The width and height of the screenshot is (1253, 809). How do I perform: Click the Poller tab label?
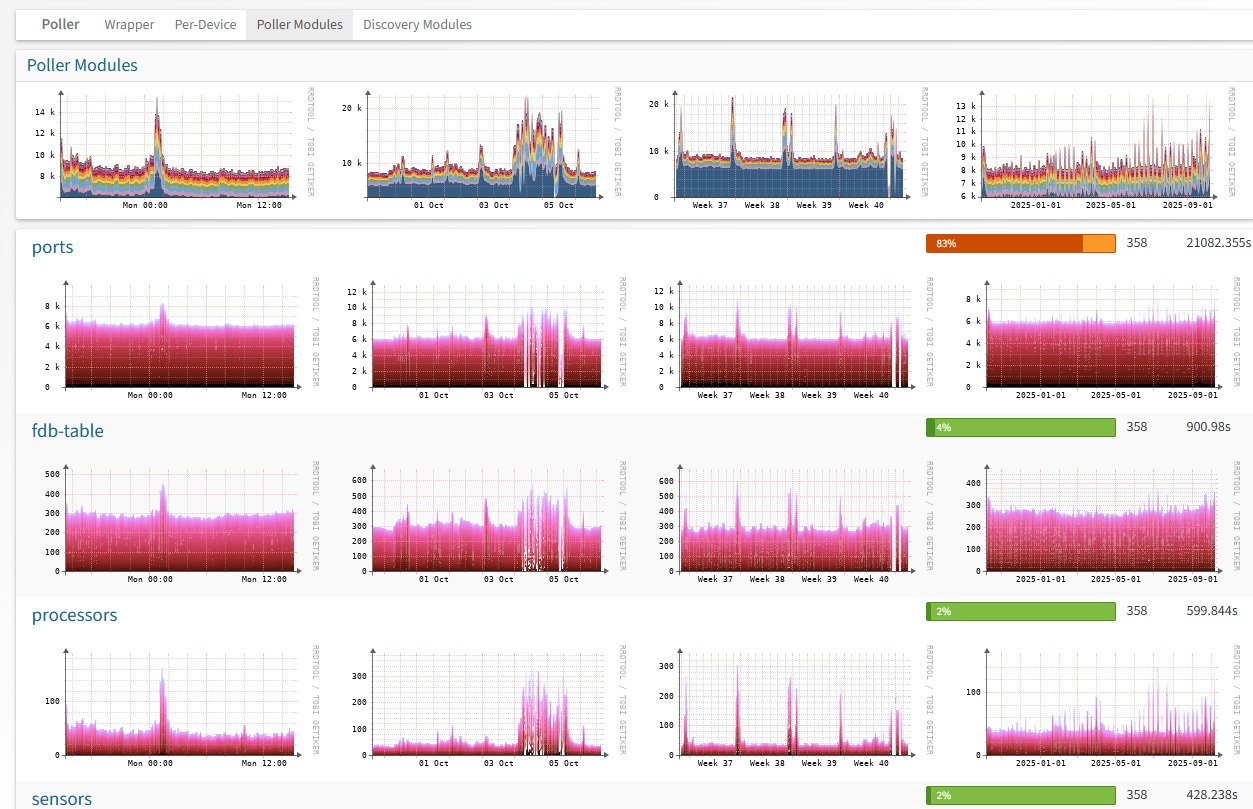click(x=61, y=24)
